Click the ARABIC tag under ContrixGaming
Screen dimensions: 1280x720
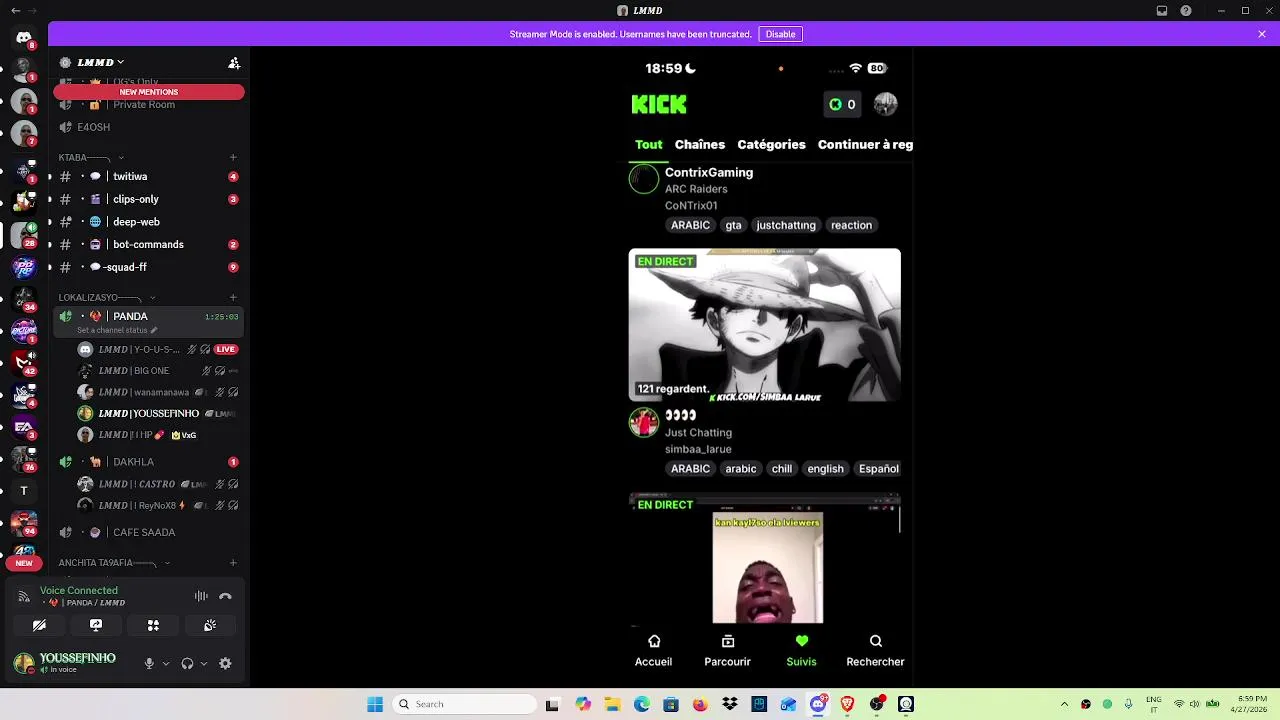pos(690,225)
